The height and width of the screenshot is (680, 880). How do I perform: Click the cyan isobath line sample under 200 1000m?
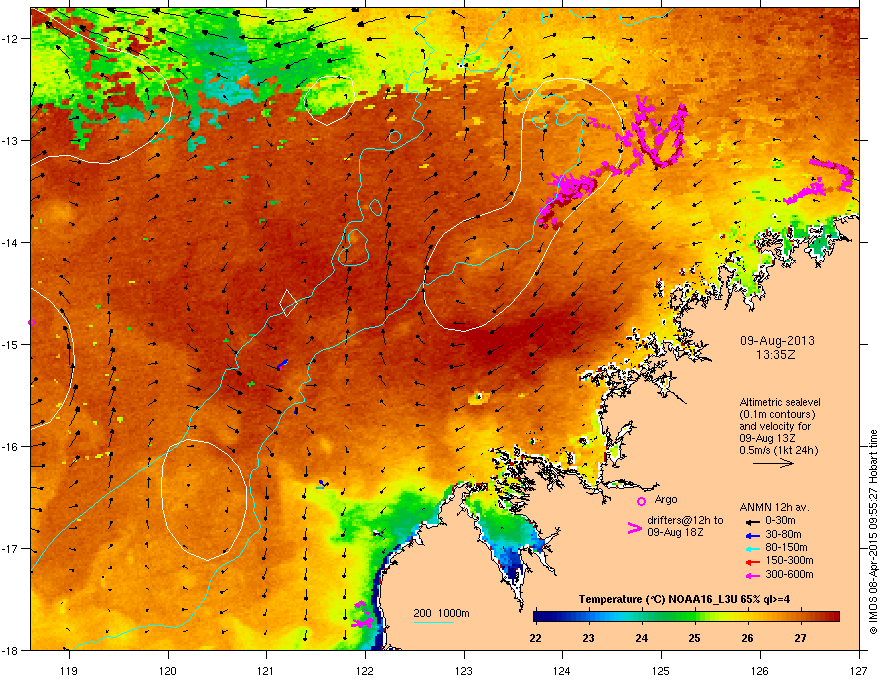[433, 622]
